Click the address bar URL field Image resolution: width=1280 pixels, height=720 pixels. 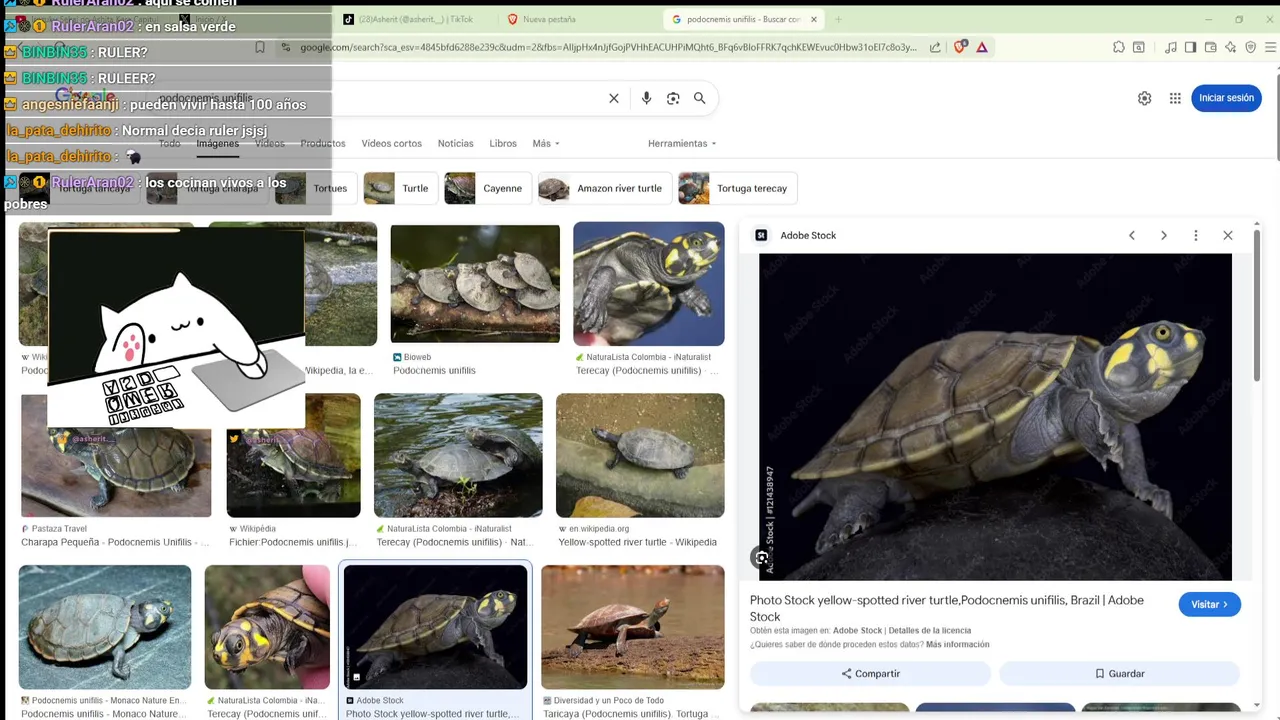point(608,47)
